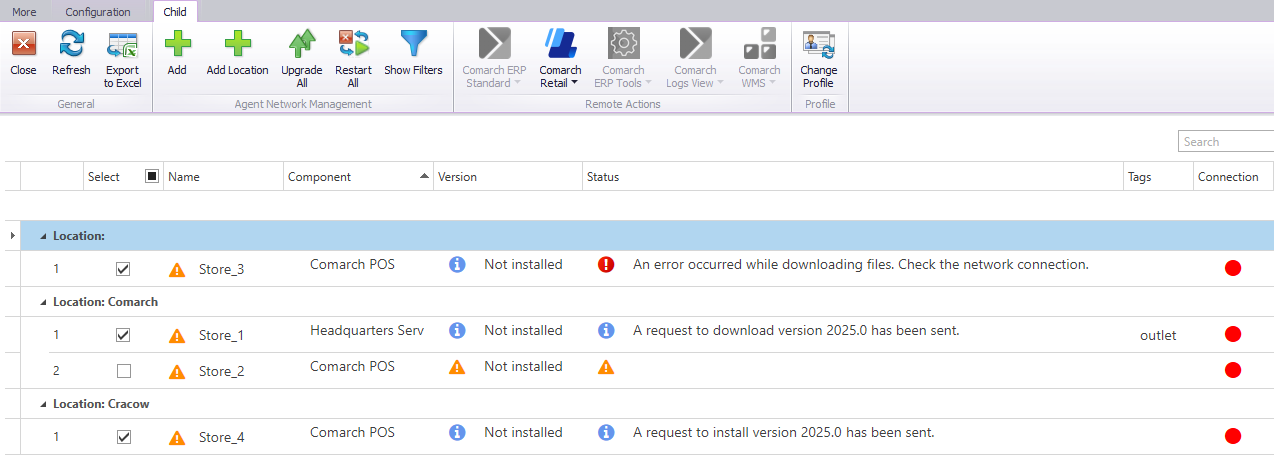Image resolution: width=1274 pixels, height=458 pixels.
Task: Uncheck the Store_1 select checkbox
Action: click(123, 335)
